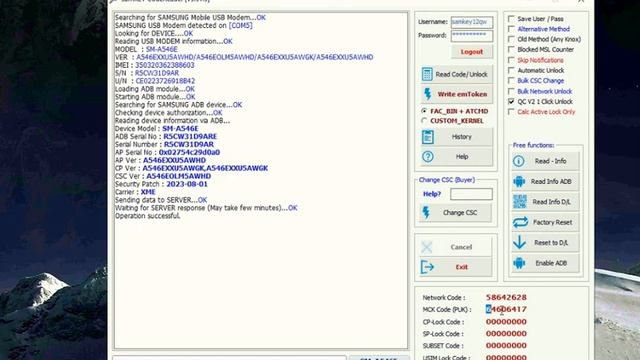Click the IMEI number in the log

165,65
